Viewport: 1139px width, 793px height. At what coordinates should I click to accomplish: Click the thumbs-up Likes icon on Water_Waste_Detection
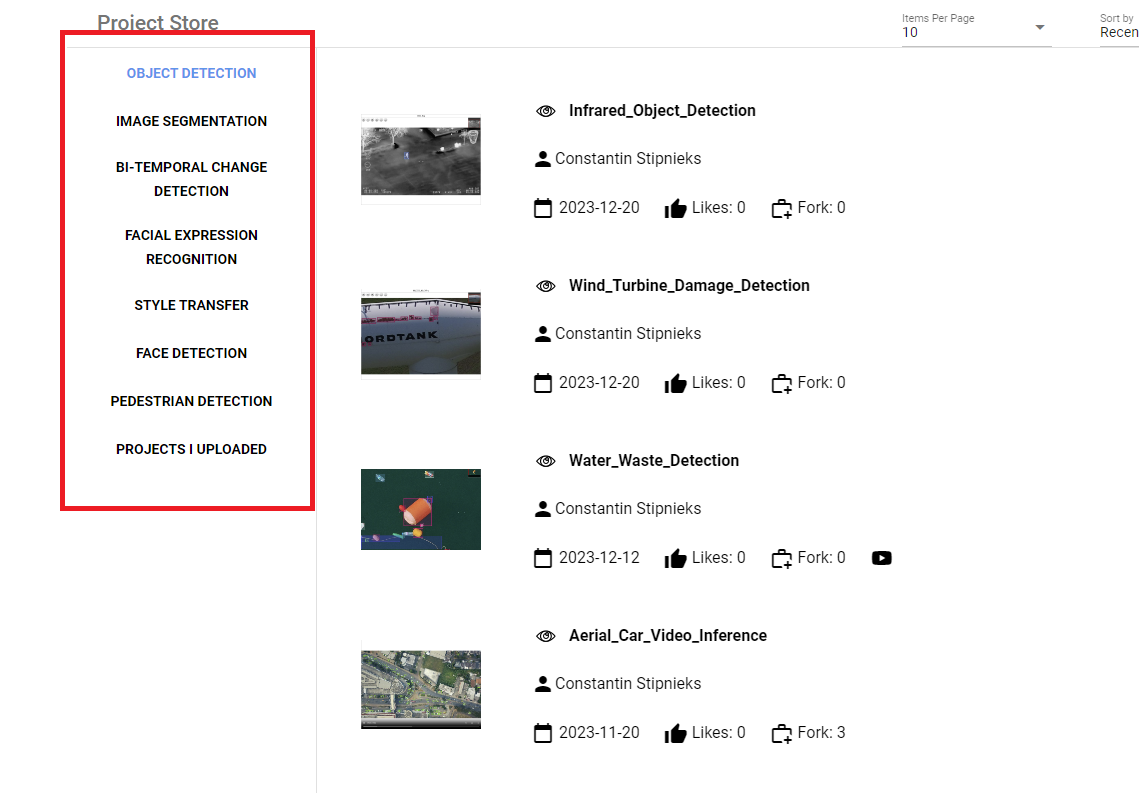(x=676, y=557)
